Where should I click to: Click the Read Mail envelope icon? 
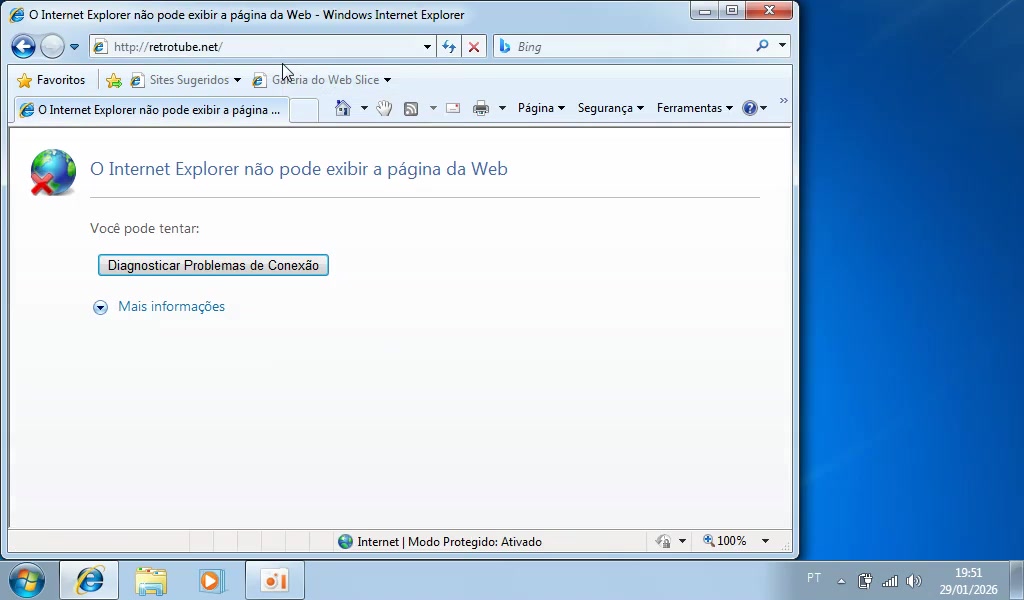tap(453, 108)
